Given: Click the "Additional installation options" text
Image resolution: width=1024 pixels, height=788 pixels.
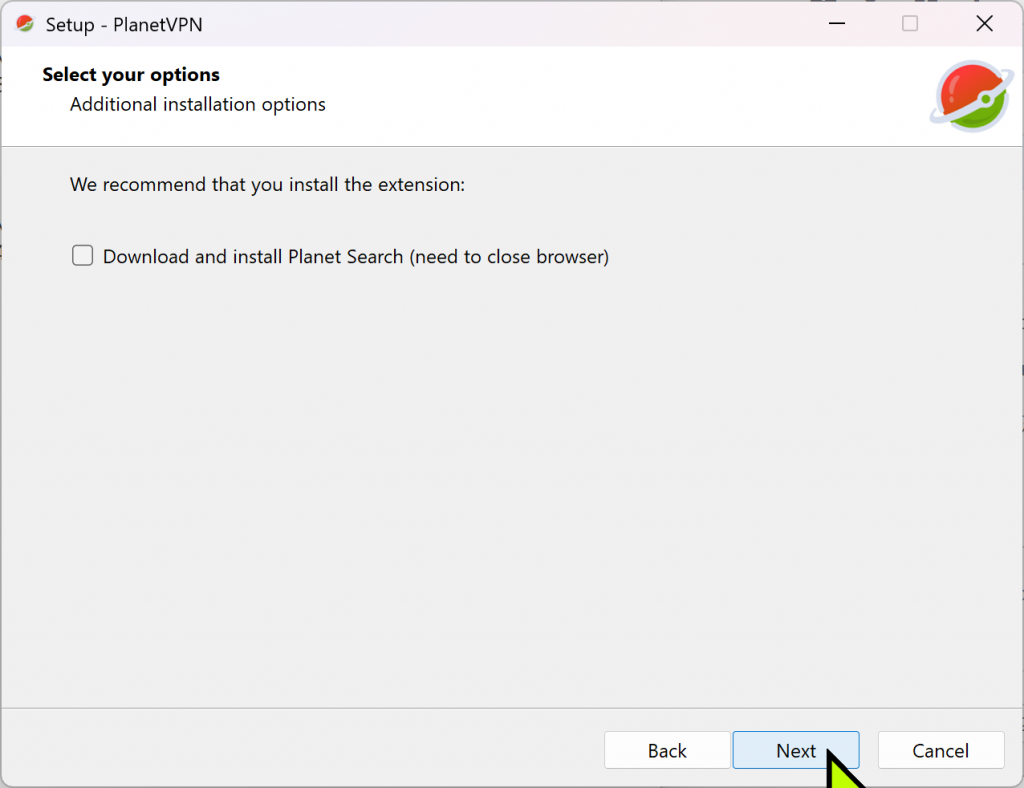Looking at the screenshot, I should pos(197,104).
